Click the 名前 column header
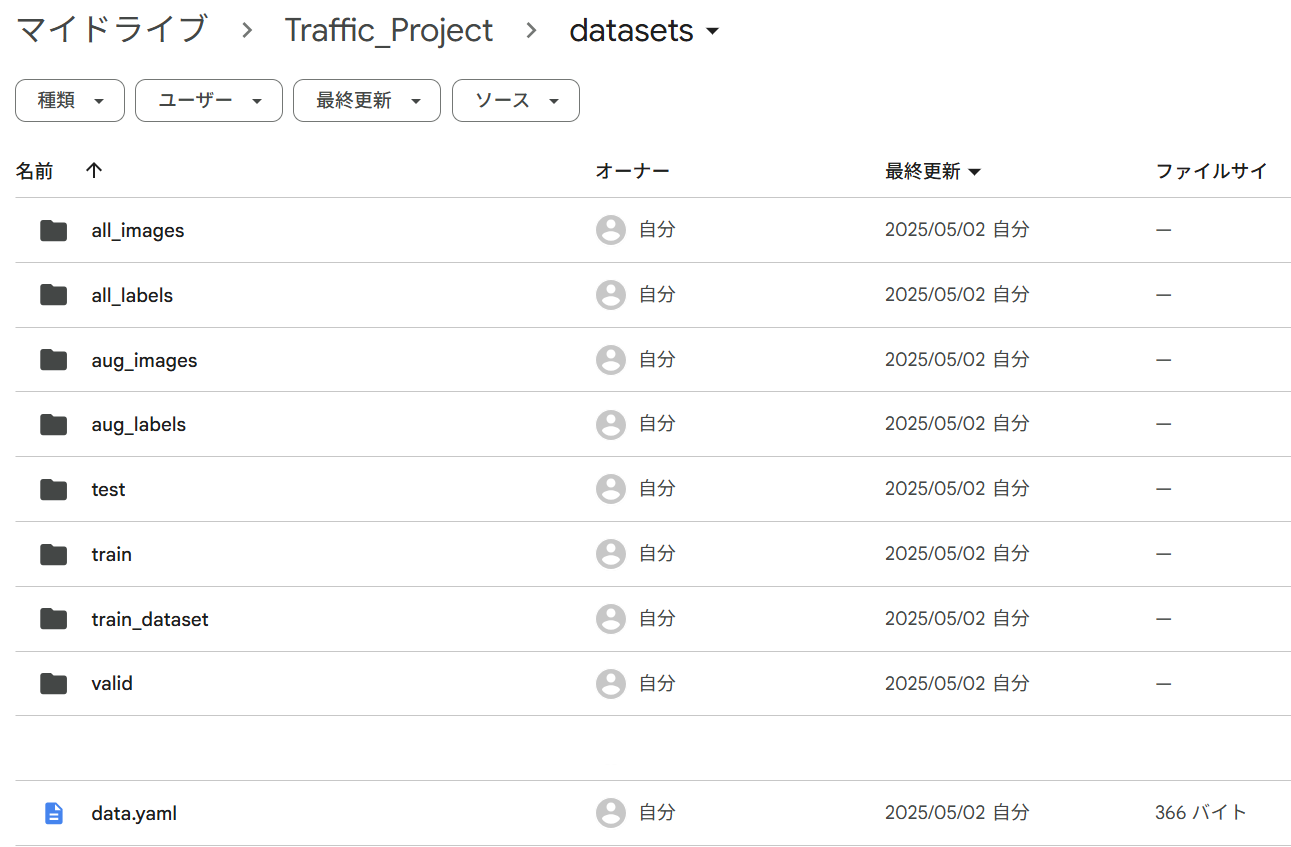Viewport: 1291px width, 847px height. tap(34, 171)
